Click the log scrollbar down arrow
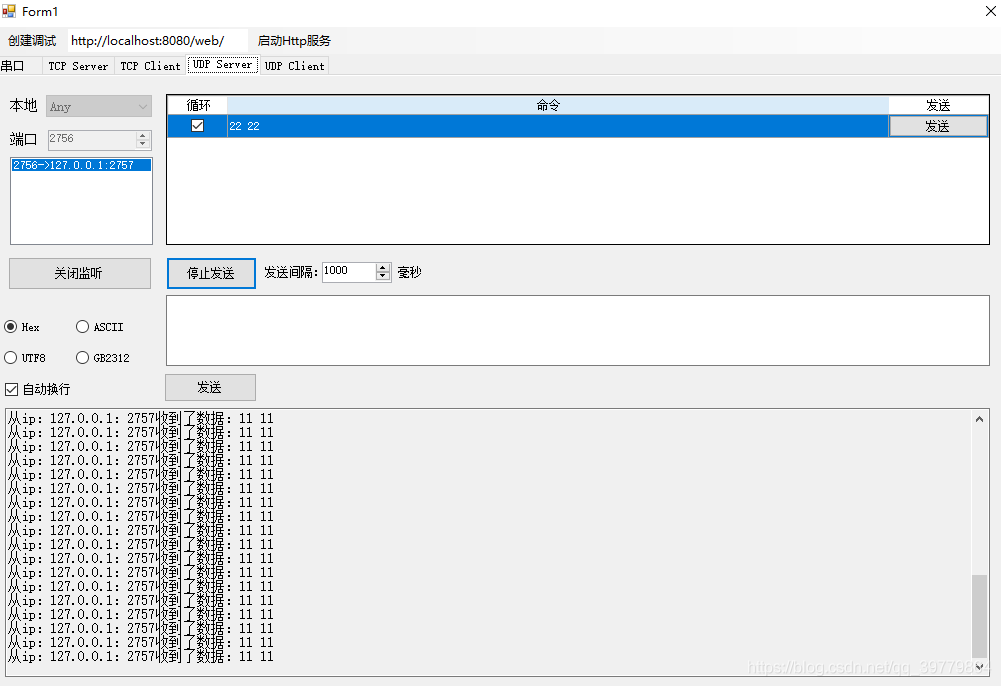The image size is (1001, 686). tap(979, 667)
